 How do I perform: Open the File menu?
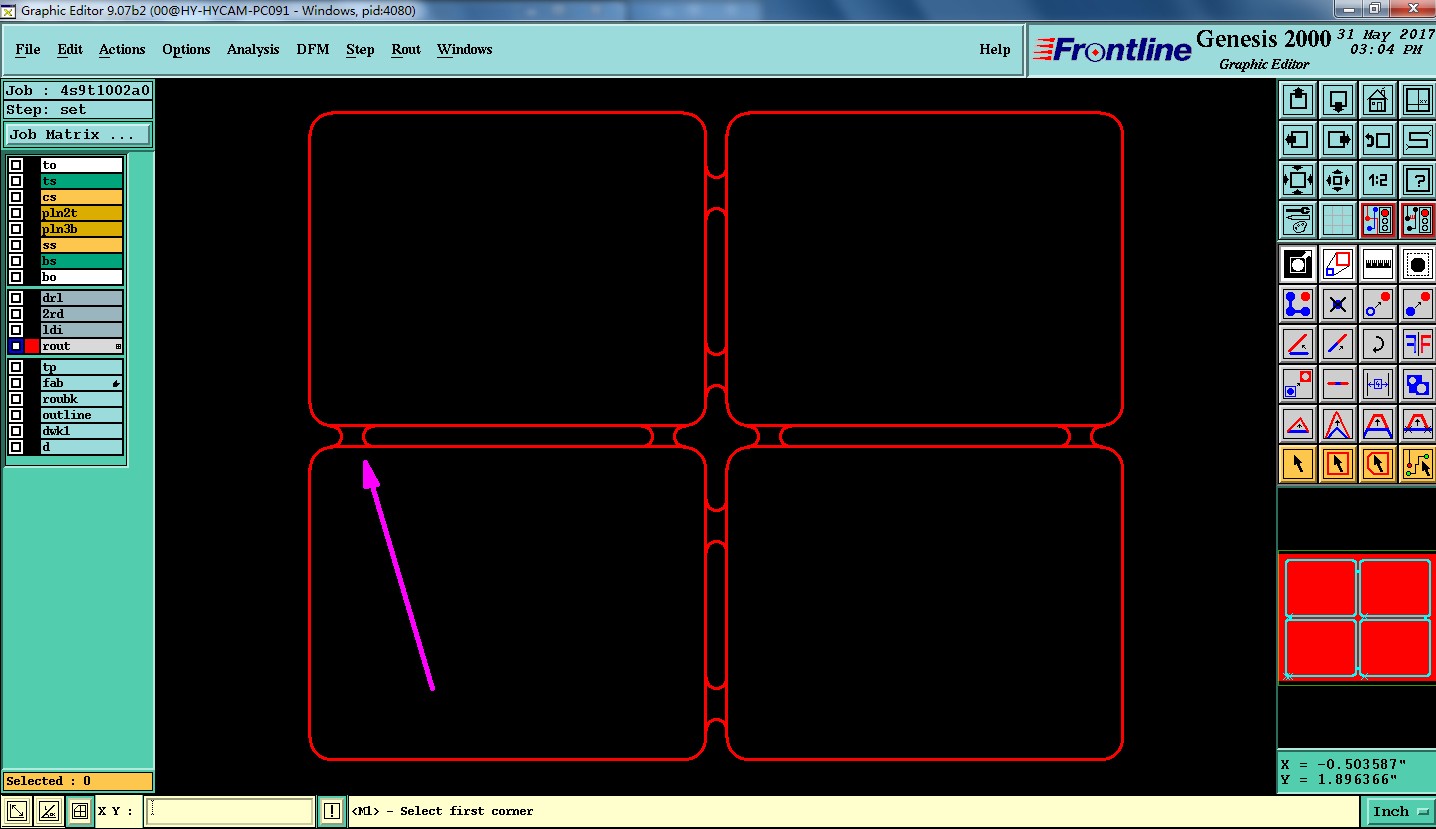click(28, 49)
